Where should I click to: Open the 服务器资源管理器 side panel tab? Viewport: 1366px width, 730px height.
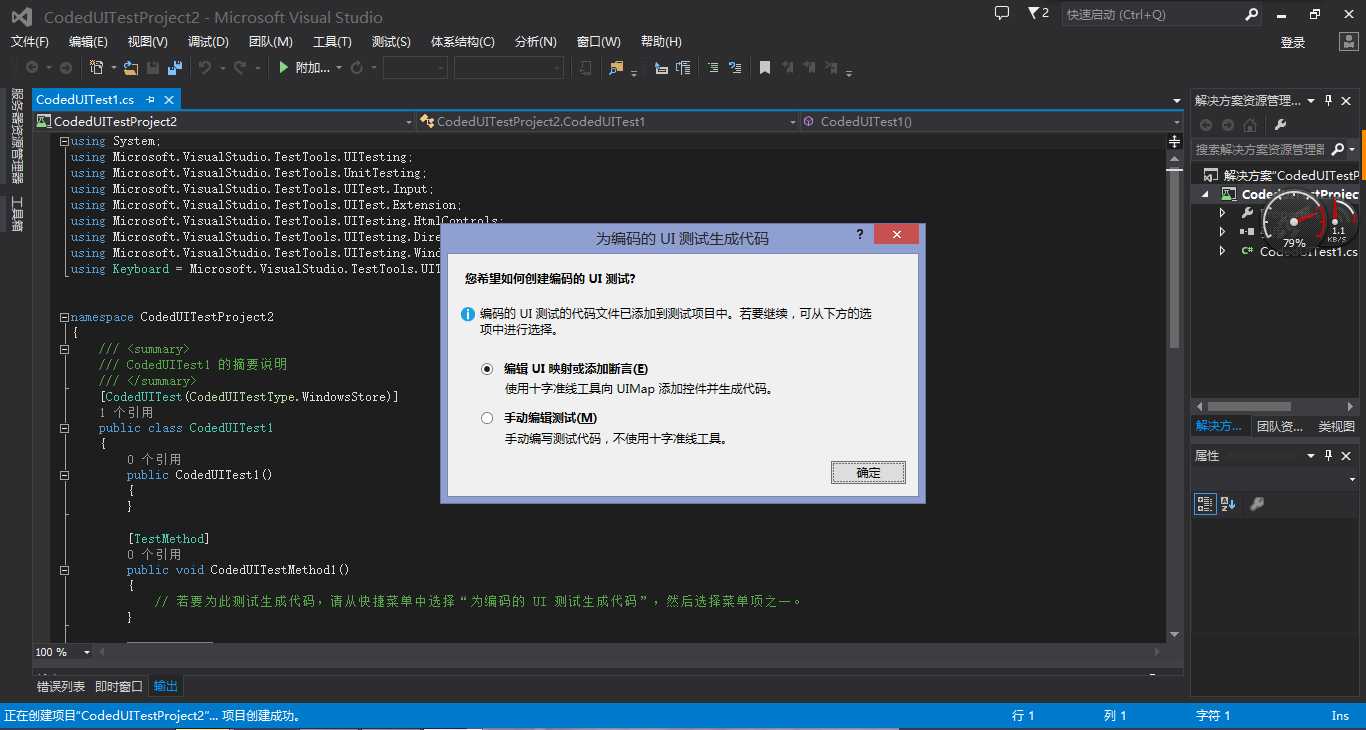(x=16, y=135)
